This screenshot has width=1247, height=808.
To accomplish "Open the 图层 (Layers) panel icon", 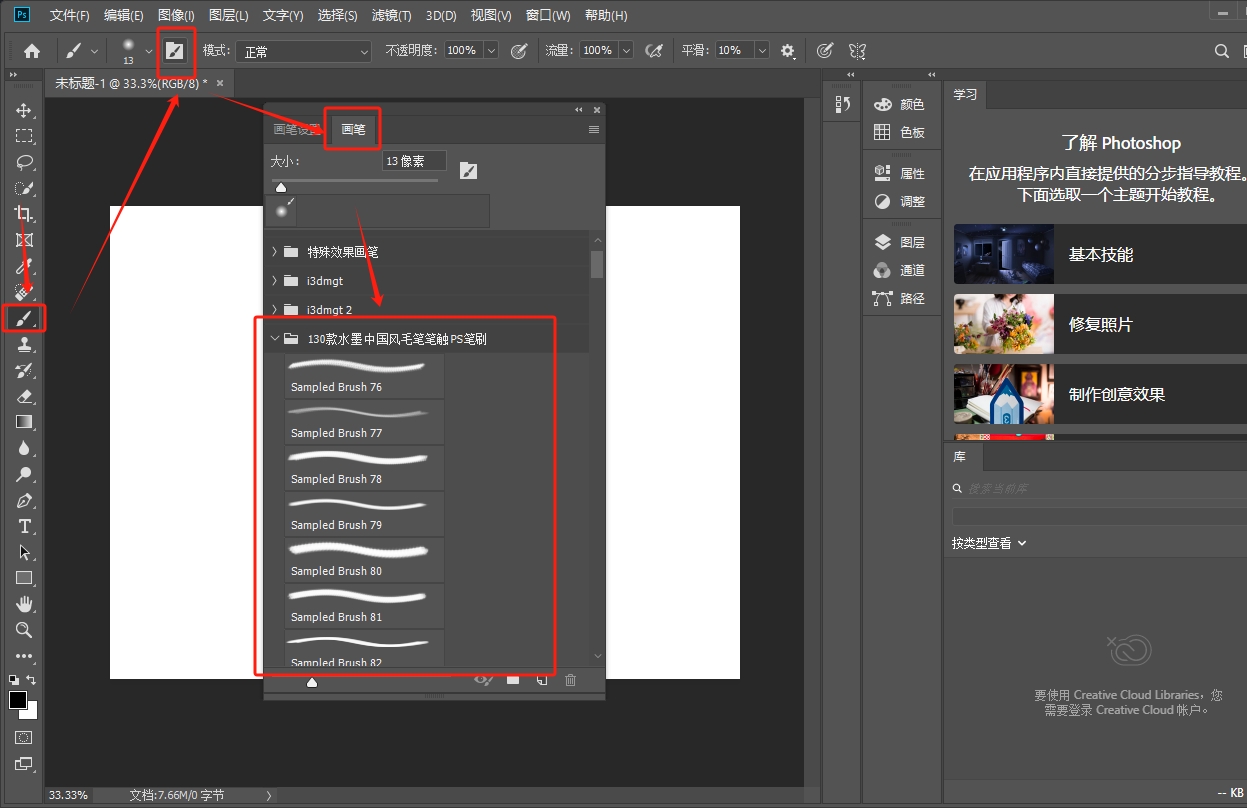I will [882, 241].
